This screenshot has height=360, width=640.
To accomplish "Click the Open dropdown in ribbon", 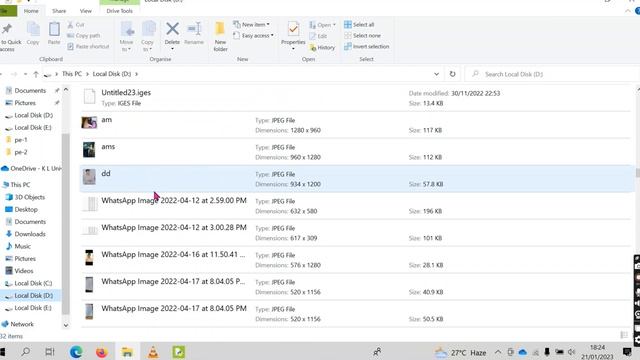I will (x=322, y=25).
